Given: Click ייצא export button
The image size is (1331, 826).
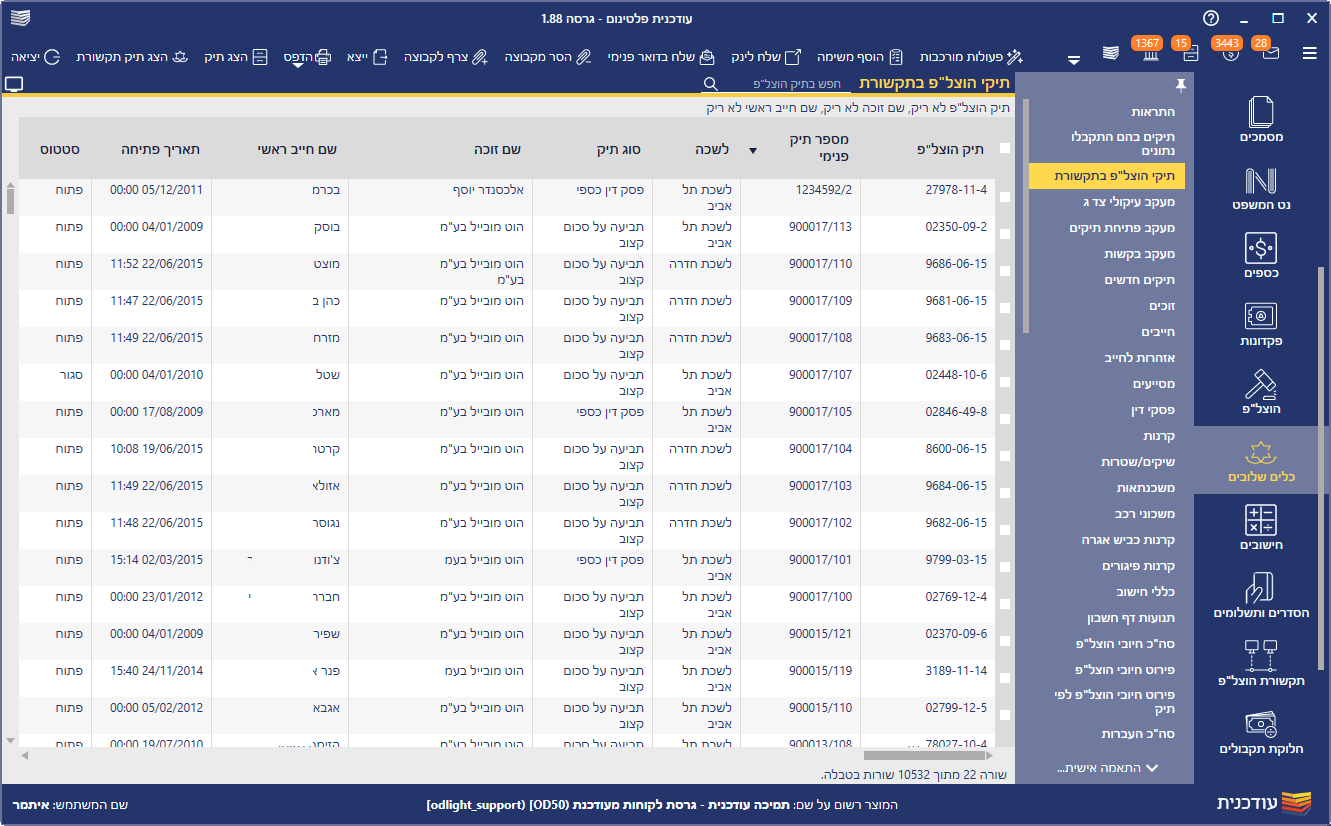Looking at the screenshot, I should click(367, 57).
